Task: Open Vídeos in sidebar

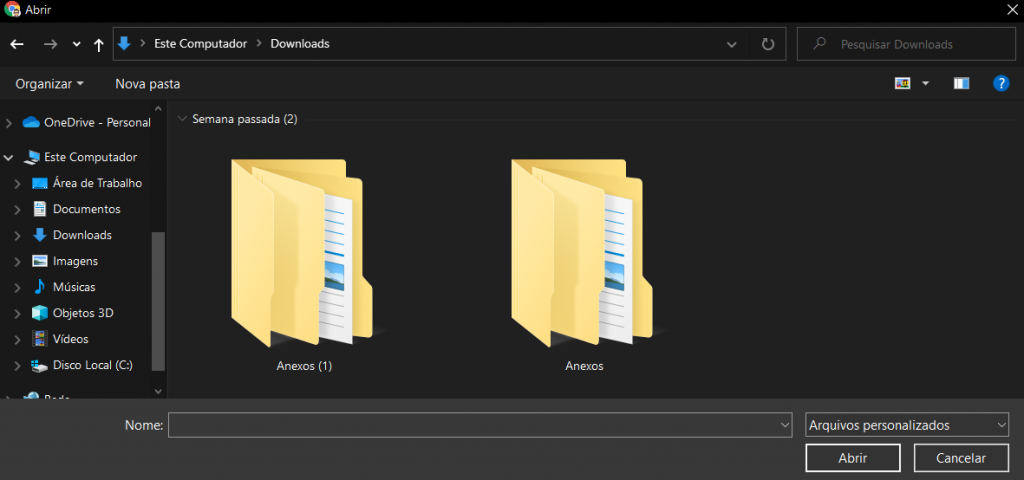Action: coord(59,340)
